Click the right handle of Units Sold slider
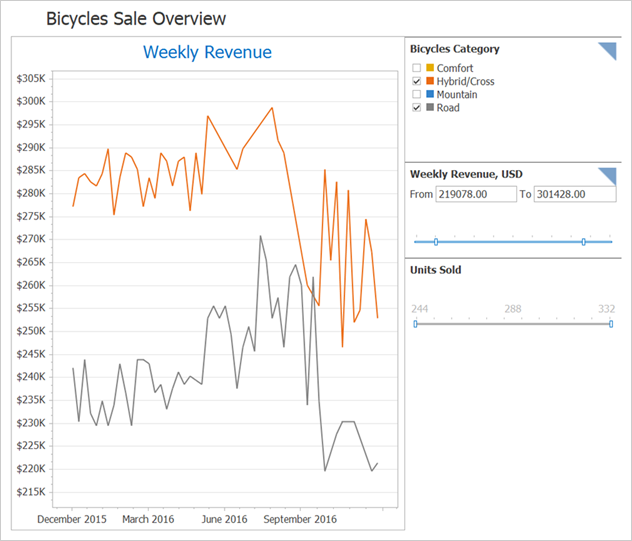Image resolution: width=632 pixels, height=541 pixels. [x=611, y=323]
